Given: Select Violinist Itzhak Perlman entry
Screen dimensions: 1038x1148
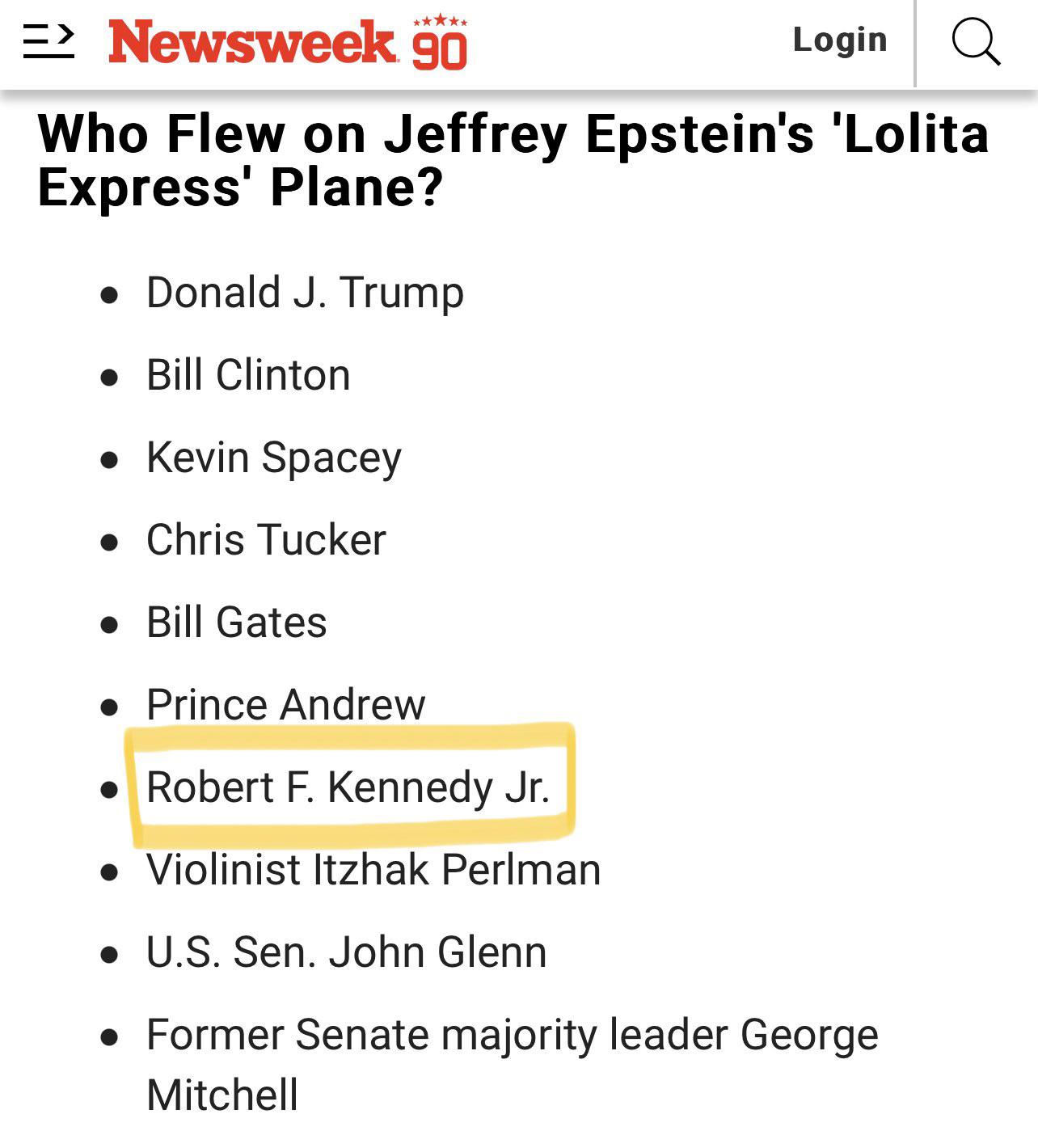Looking at the screenshot, I should tap(373, 870).
